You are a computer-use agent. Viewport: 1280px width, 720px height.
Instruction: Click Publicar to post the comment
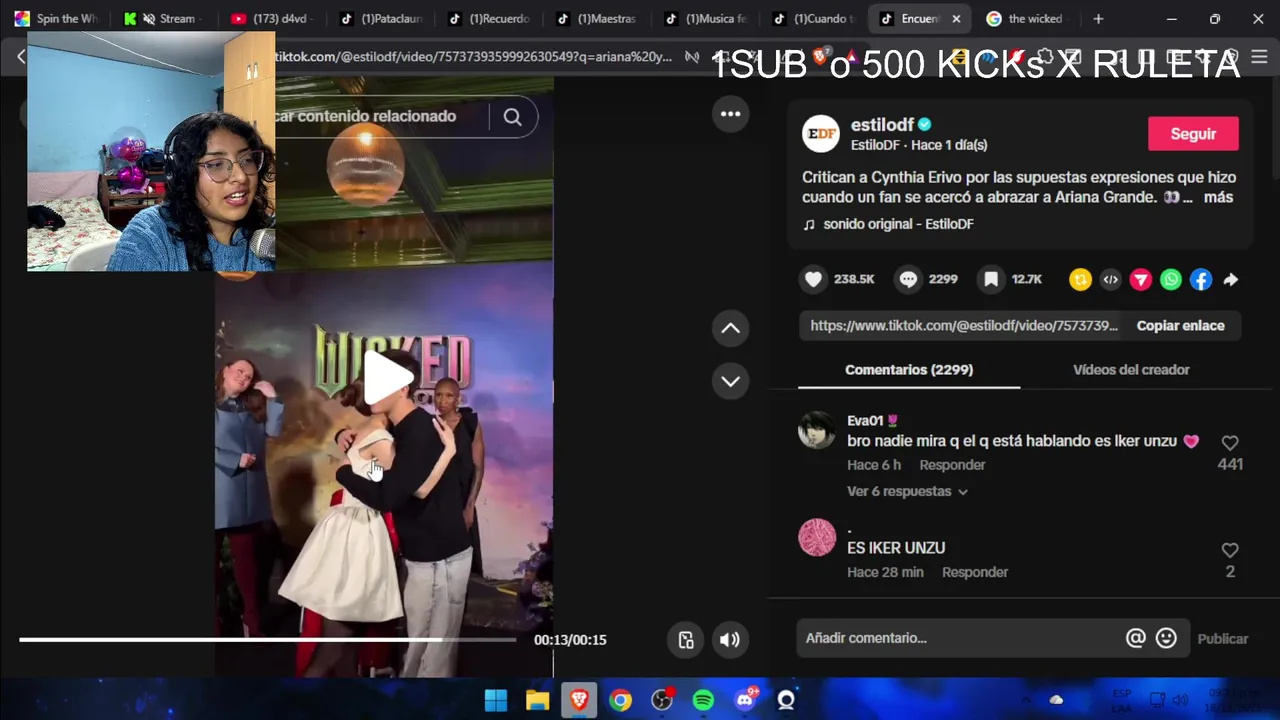point(1222,639)
